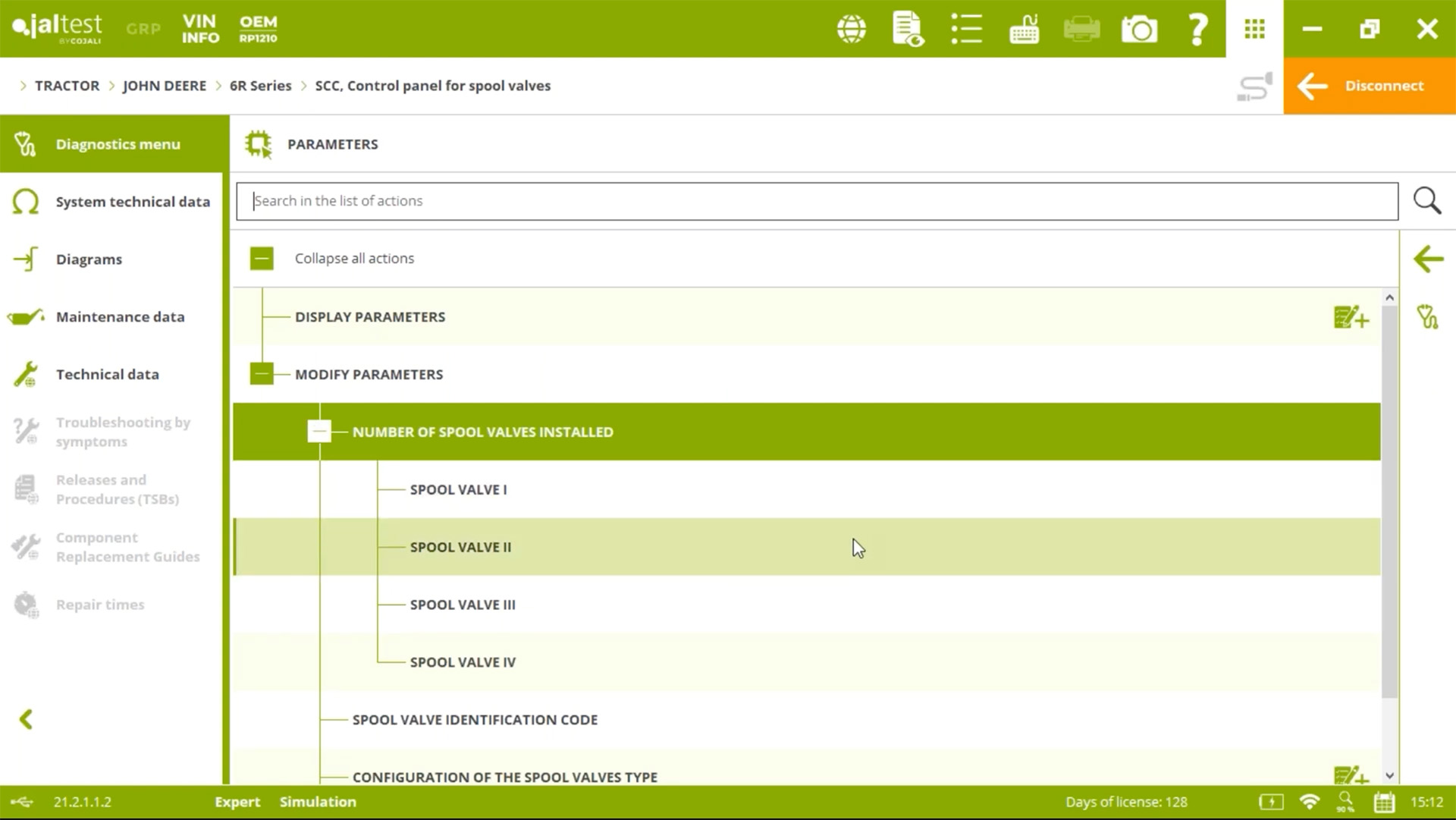The image size is (1456, 820).
Task: Click the magnifier search icon
Action: coord(1426,201)
